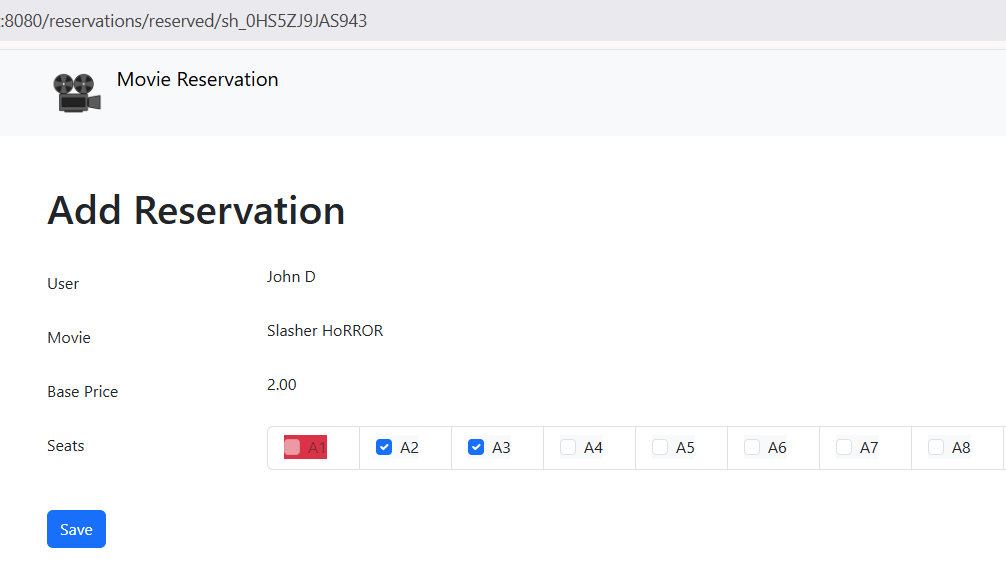This screenshot has width=1006, height=585.
Task: Check the A8 seat box
Action: [x=936, y=447]
